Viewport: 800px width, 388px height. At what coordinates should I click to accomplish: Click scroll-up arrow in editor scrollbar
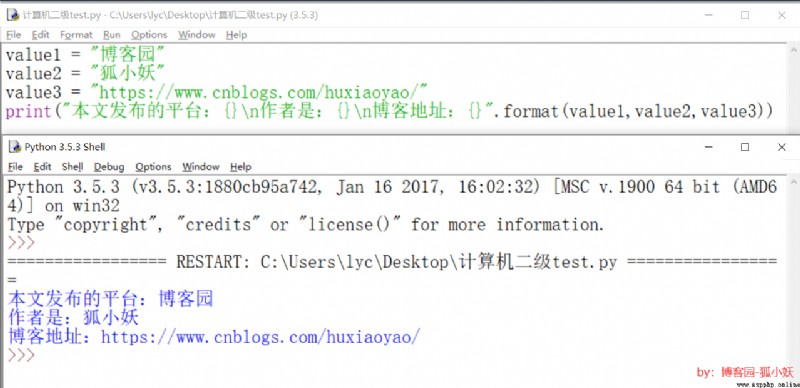794,50
